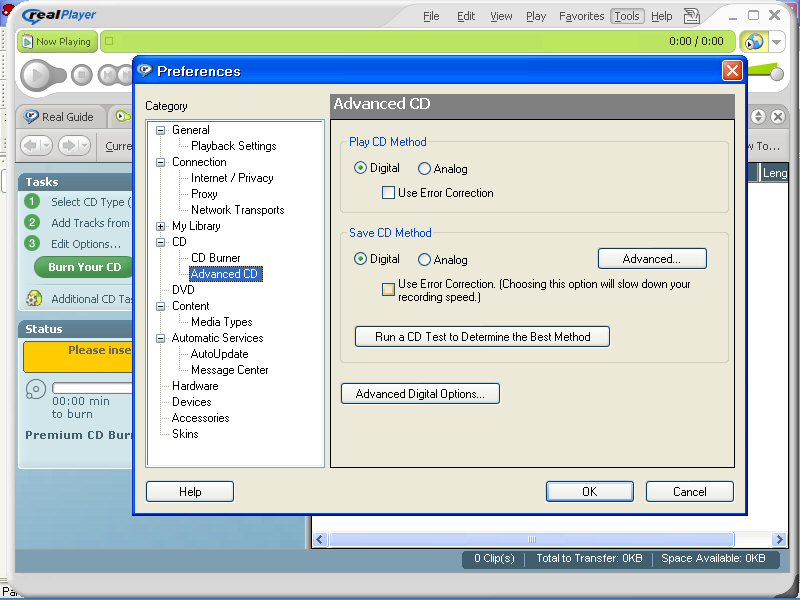
Task: Click the horizontal scrollbar thumb below track list
Action: click(532, 539)
